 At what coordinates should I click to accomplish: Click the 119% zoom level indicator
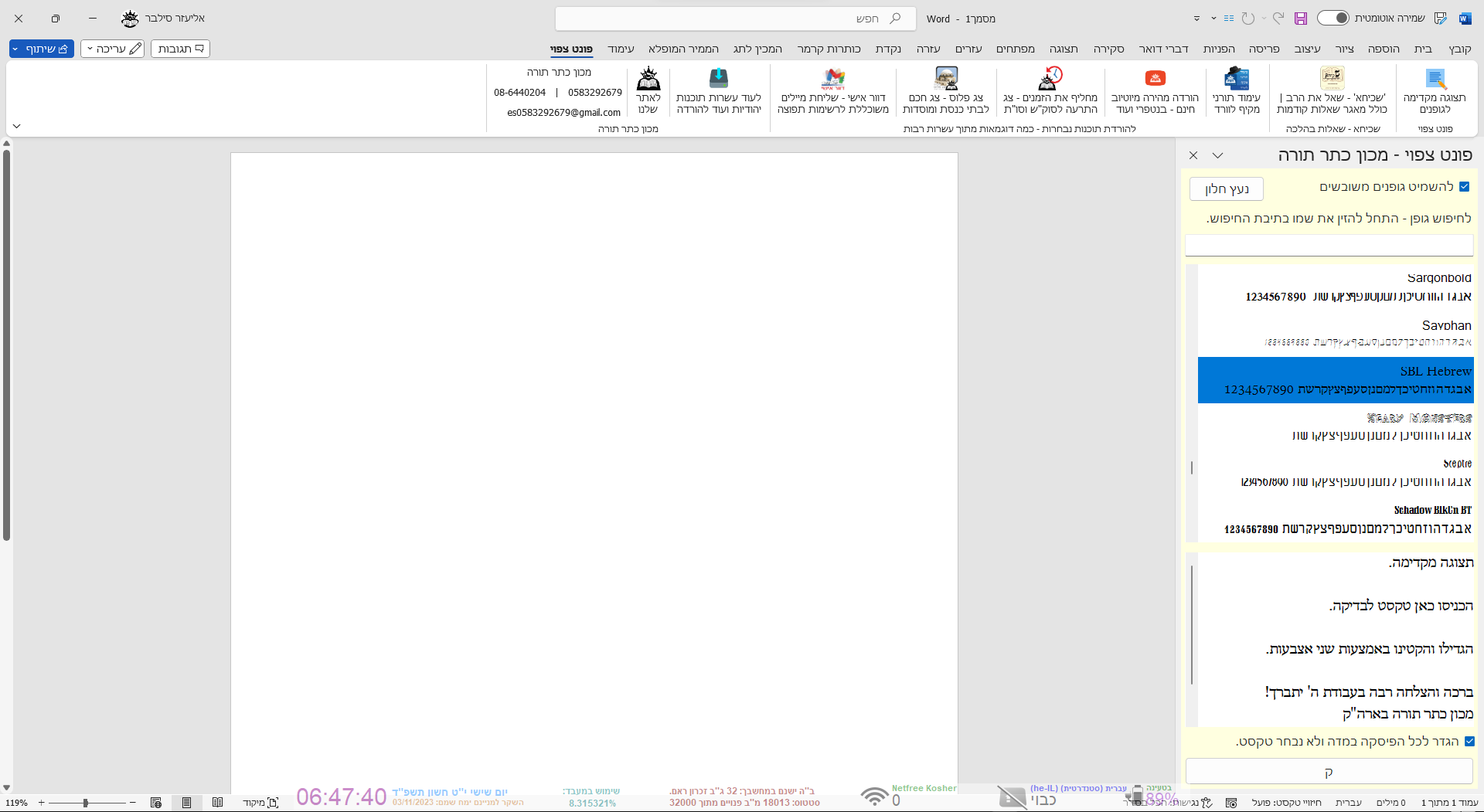tap(16, 803)
